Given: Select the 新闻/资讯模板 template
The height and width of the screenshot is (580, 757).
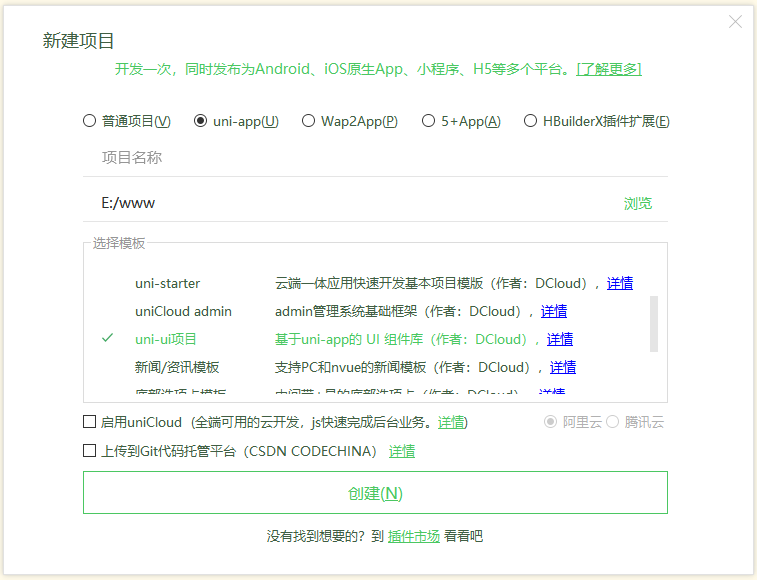Looking at the screenshot, I should coord(177,367).
